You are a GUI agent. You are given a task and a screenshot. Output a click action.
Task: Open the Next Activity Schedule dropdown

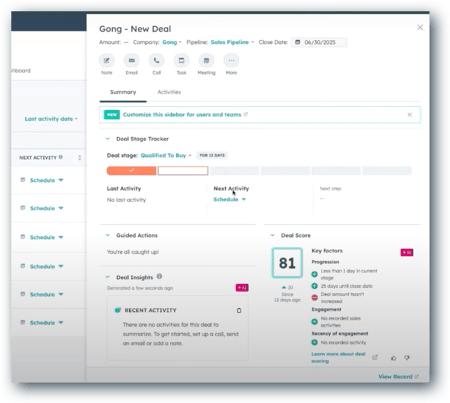click(x=229, y=199)
